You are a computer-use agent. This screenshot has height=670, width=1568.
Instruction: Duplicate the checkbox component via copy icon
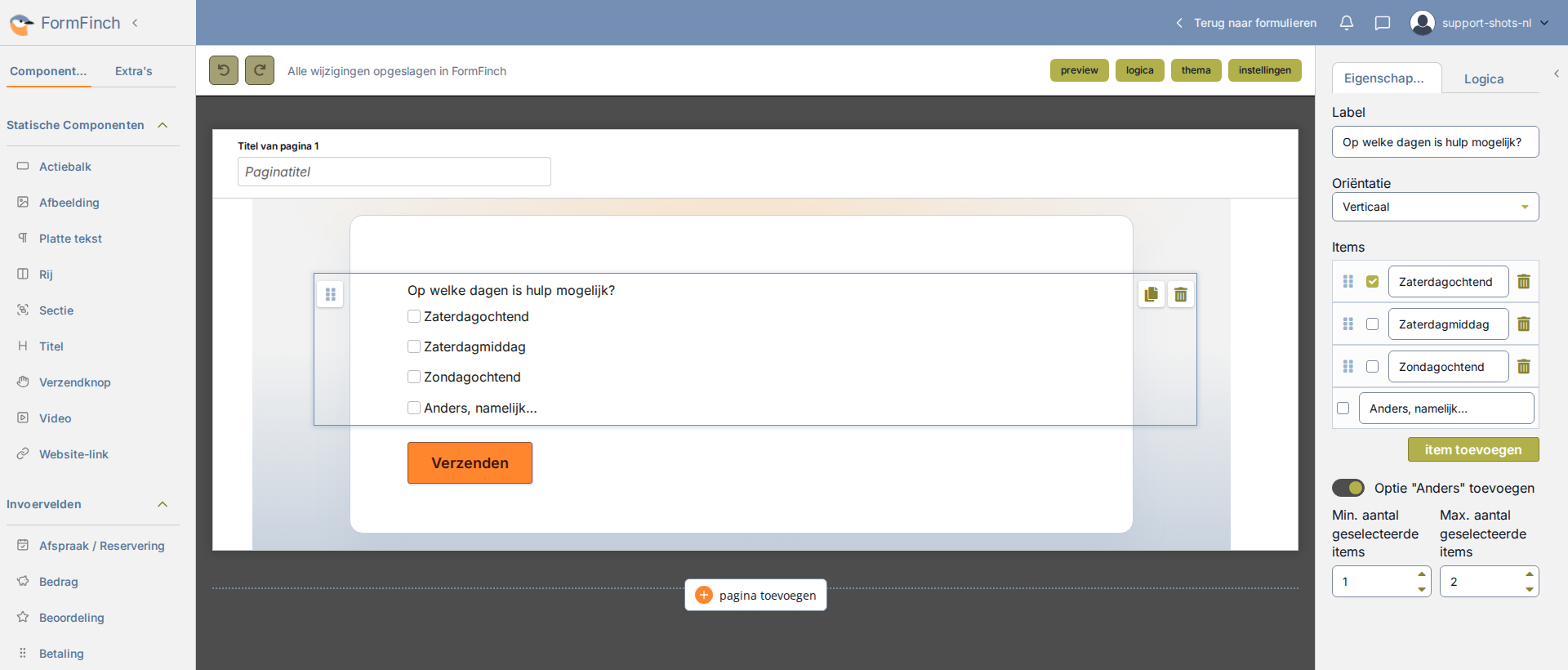(x=1151, y=294)
